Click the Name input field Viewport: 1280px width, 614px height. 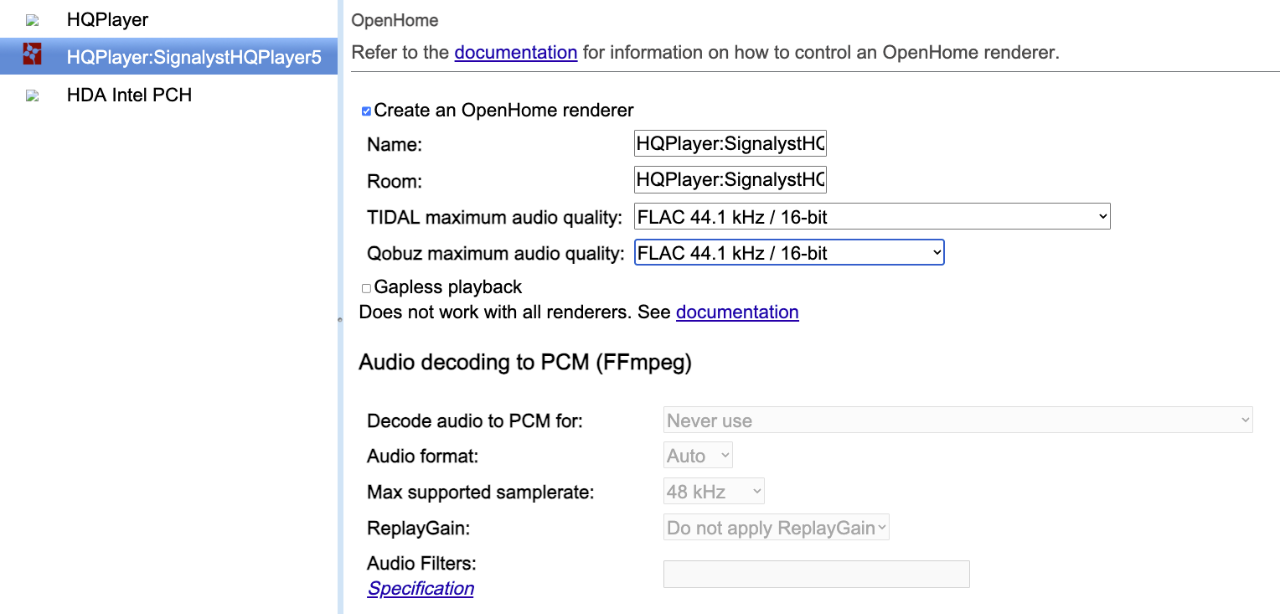730,144
